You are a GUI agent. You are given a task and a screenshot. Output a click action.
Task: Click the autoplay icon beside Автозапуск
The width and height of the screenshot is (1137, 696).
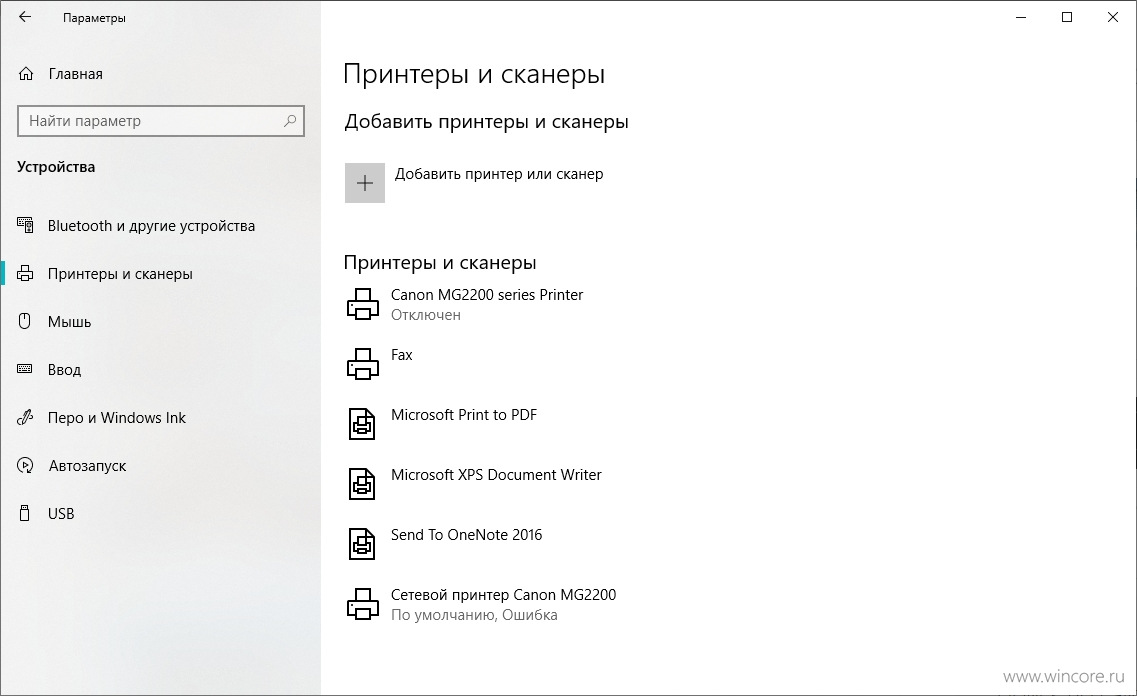25,465
